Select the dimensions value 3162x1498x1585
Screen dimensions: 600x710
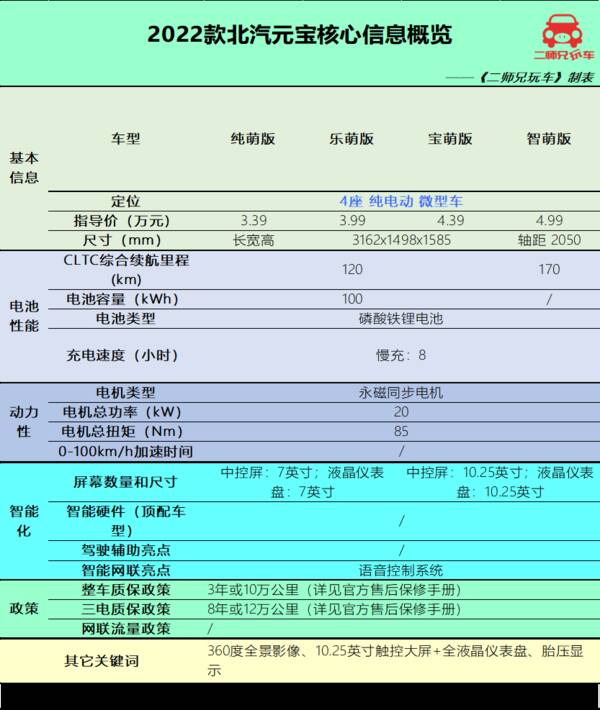(402, 240)
